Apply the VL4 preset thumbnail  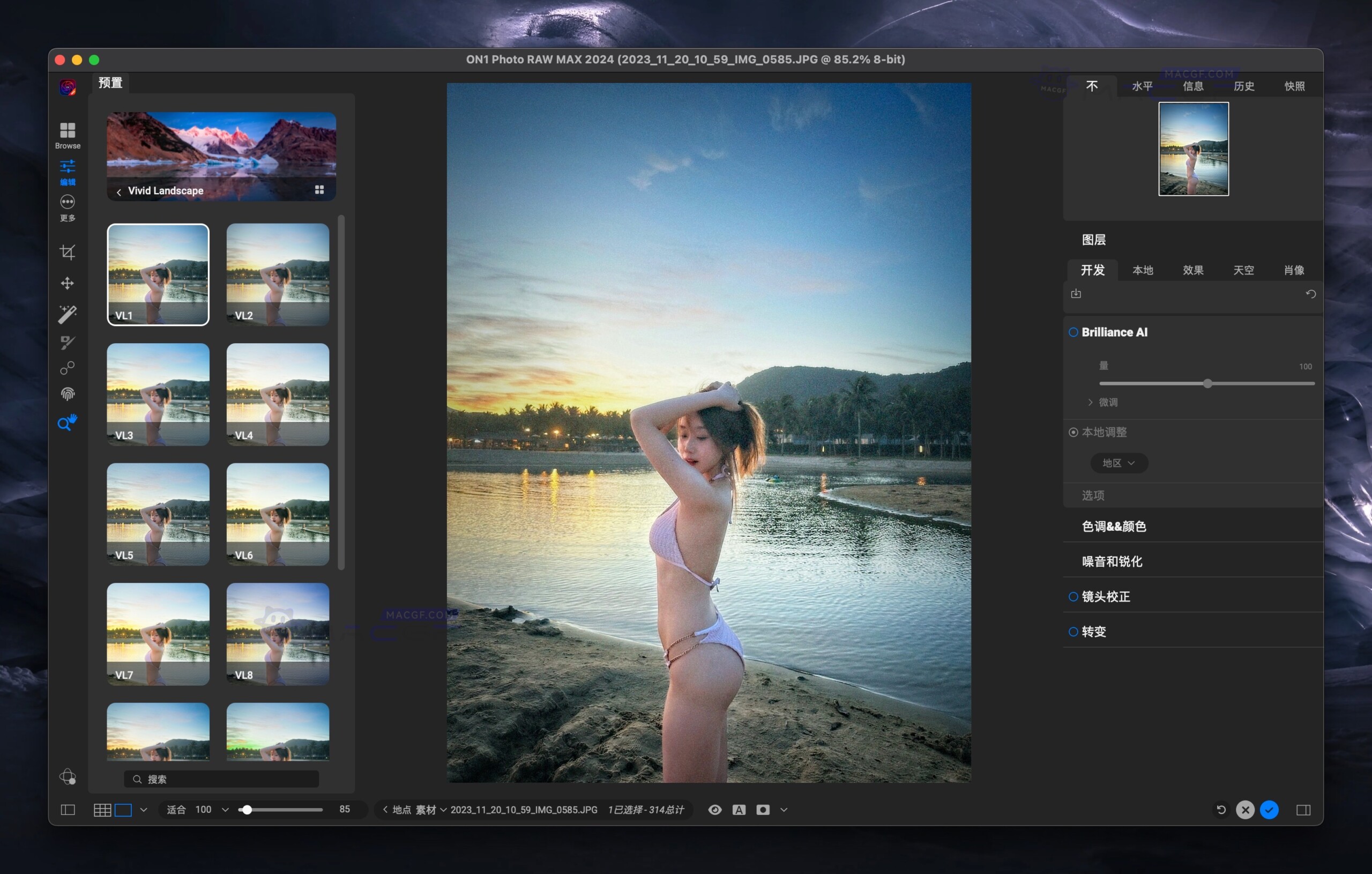(x=278, y=395)
